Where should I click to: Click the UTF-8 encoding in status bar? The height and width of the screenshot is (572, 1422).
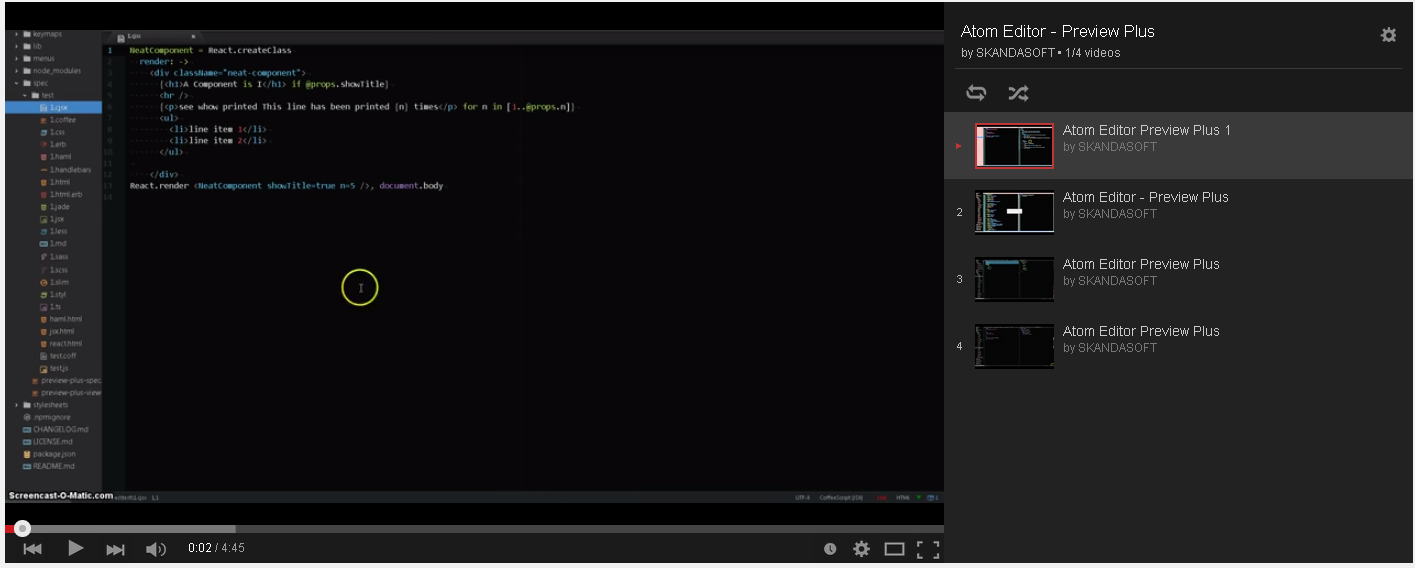(x=803, y=497)
